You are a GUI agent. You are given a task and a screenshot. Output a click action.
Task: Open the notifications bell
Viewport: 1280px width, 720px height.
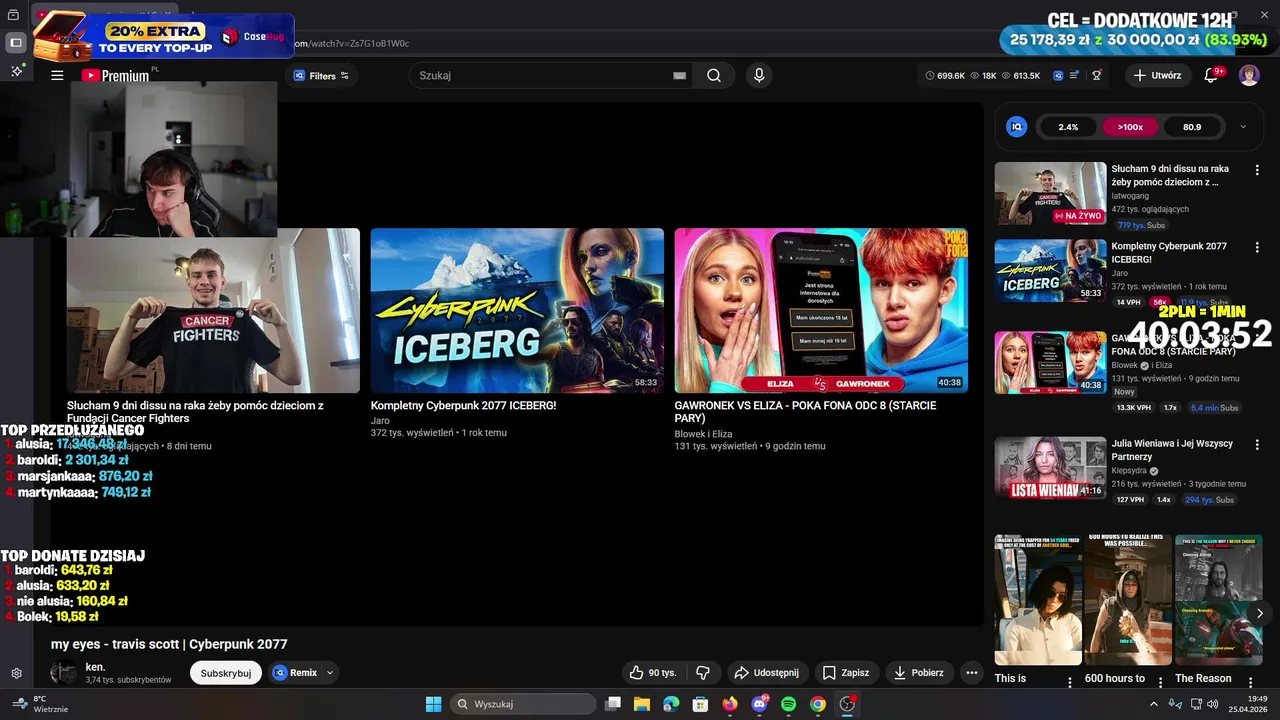coord(1211,75)
